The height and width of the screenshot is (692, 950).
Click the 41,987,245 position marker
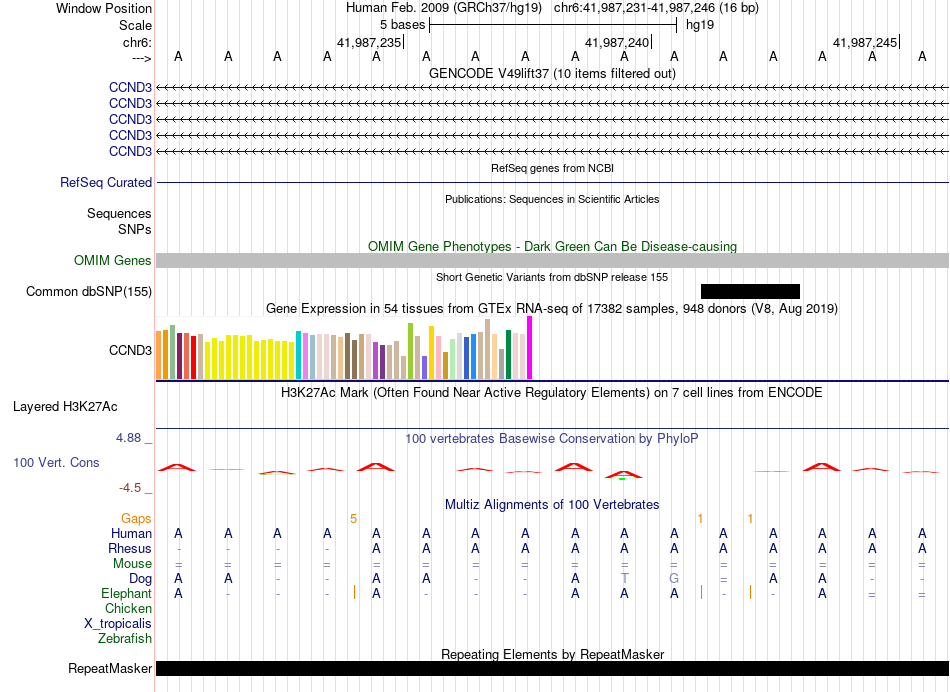click(x=866, y=42)
